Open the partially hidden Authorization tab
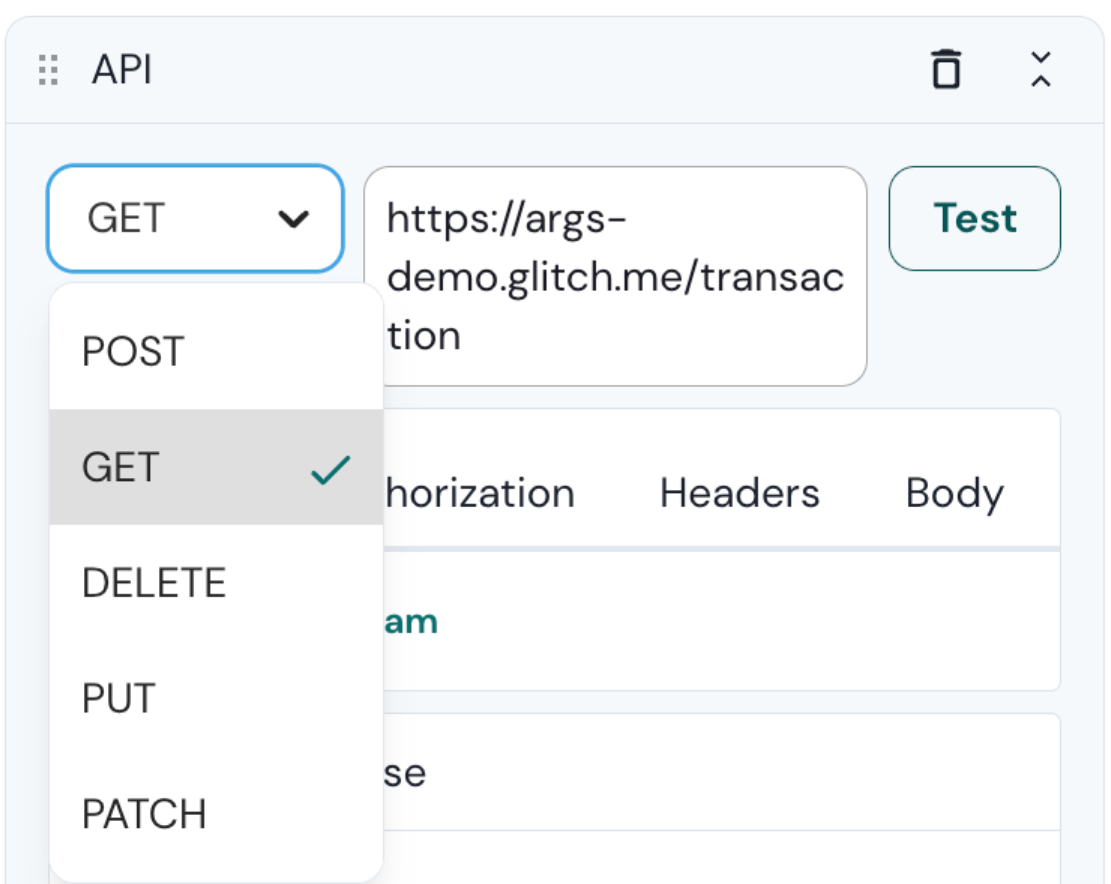1111x884 pixels. coord(480,494)
